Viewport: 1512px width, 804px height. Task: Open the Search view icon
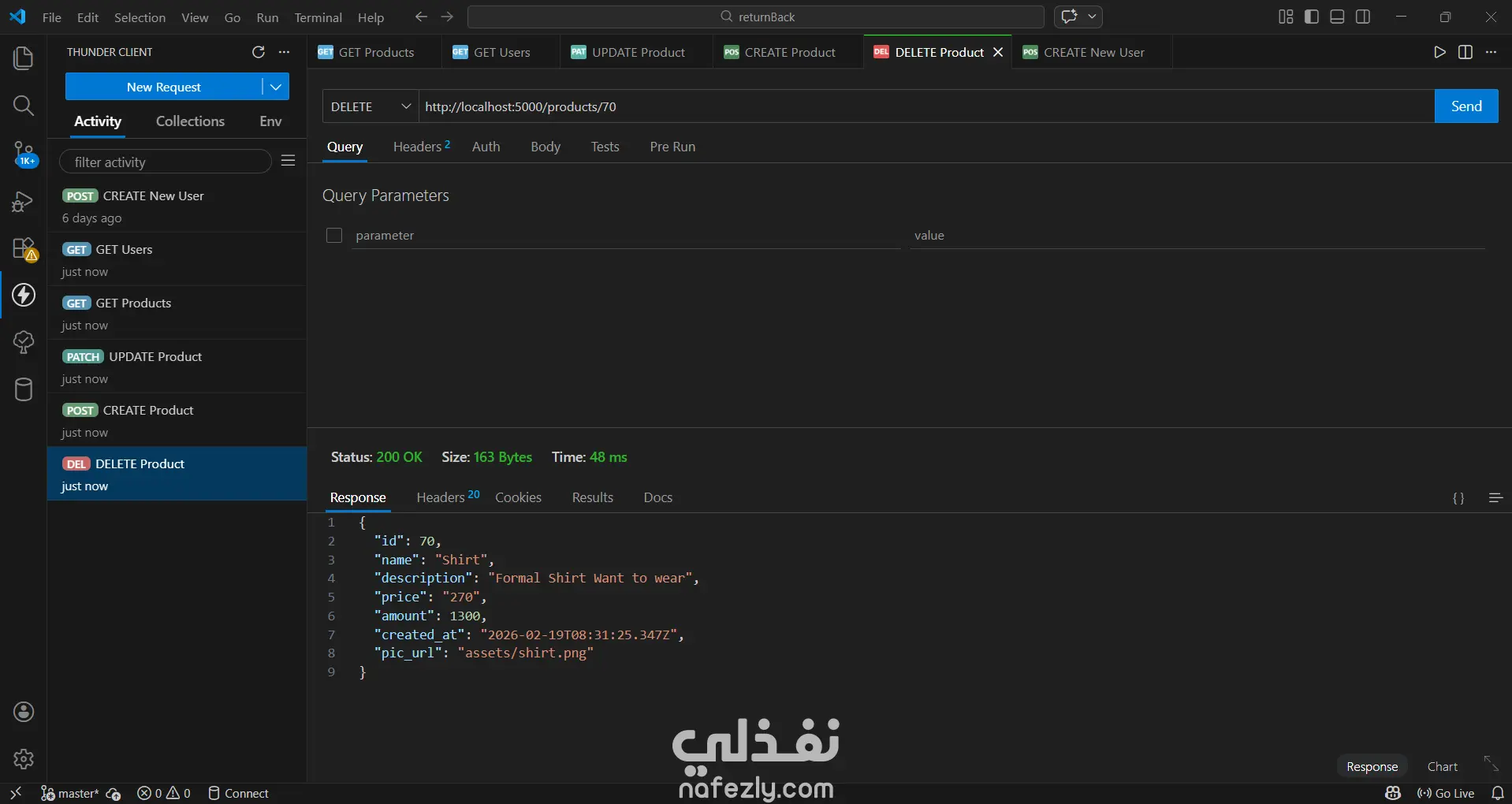point(24,106)
